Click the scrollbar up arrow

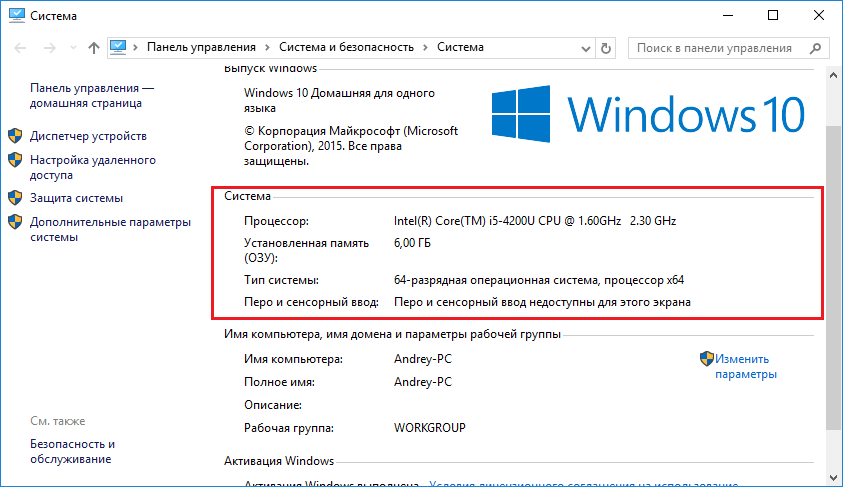pos(833,75)
